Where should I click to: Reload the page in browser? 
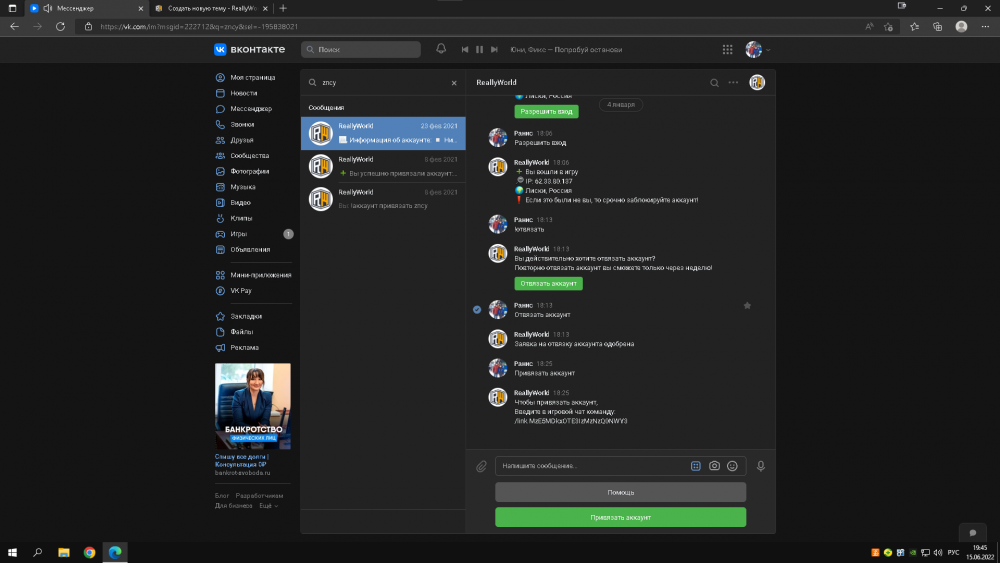[x=60, y=27]
